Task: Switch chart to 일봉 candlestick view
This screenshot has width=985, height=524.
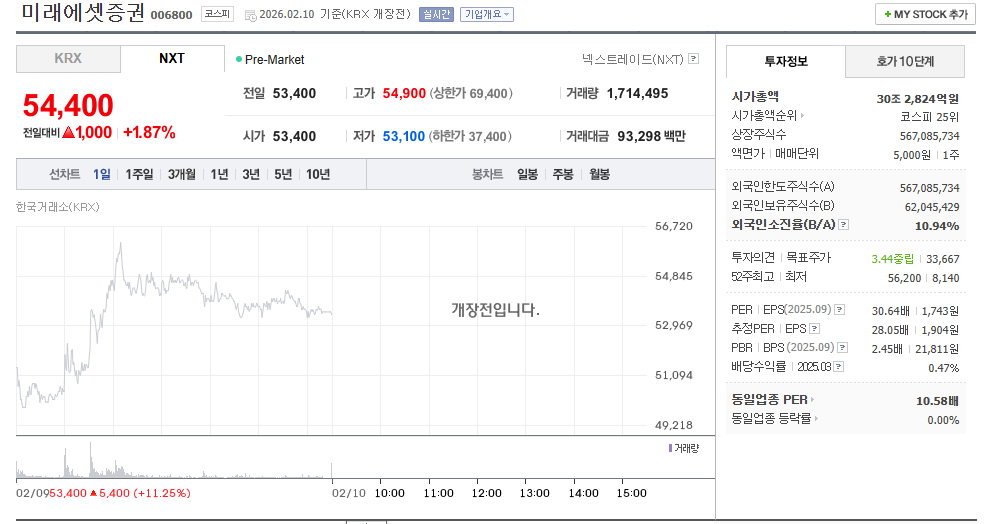Action: pyautogui.click(x=527, y=174)
